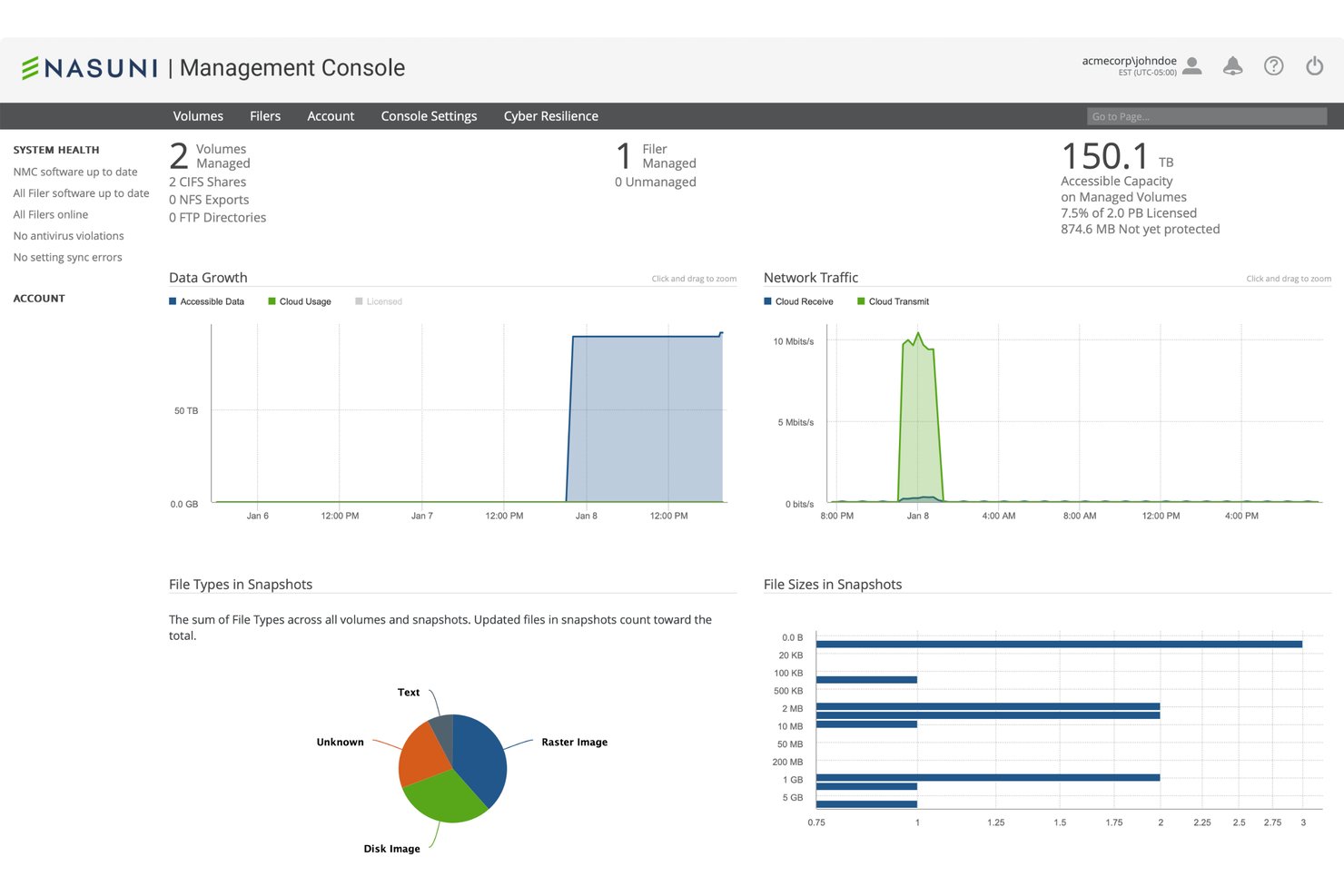The width and height of the screenshot is (1344, 896).
Task: Click the Nasuni logo
Action: [89, 68]
